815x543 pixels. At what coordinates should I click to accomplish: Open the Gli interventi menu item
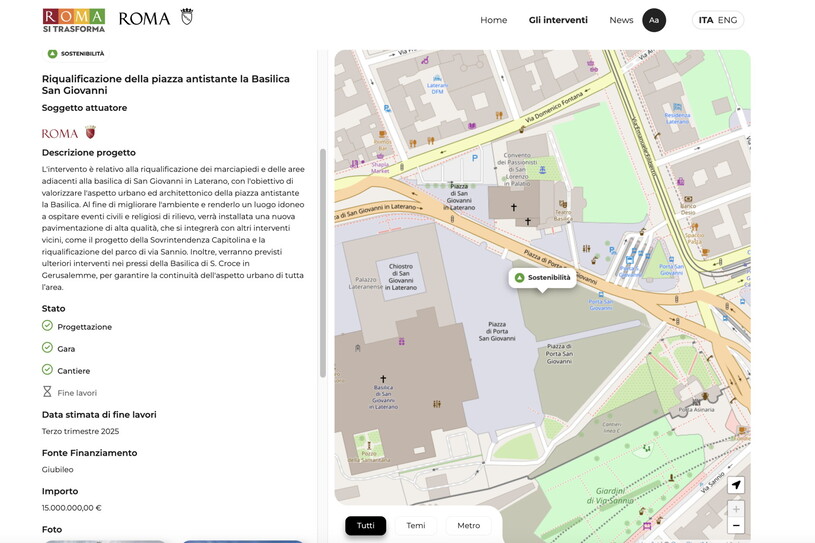coord(558,20)
